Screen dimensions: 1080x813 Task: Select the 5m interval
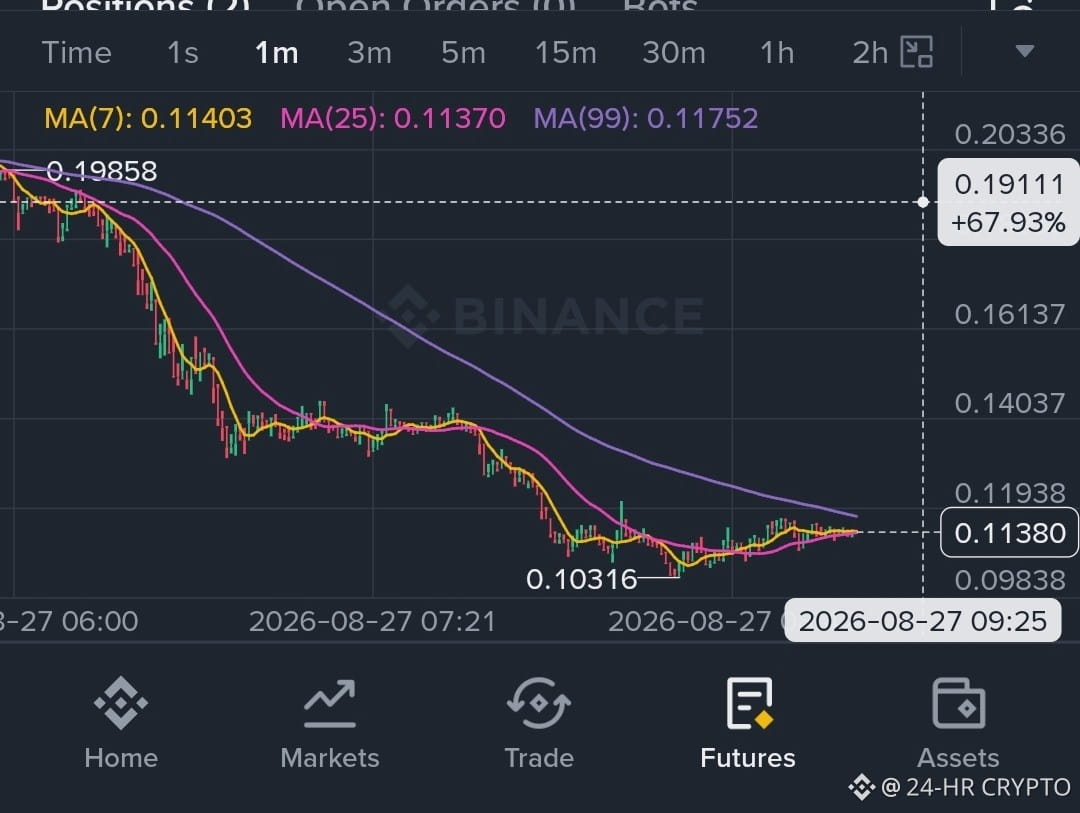coord(464,53)
